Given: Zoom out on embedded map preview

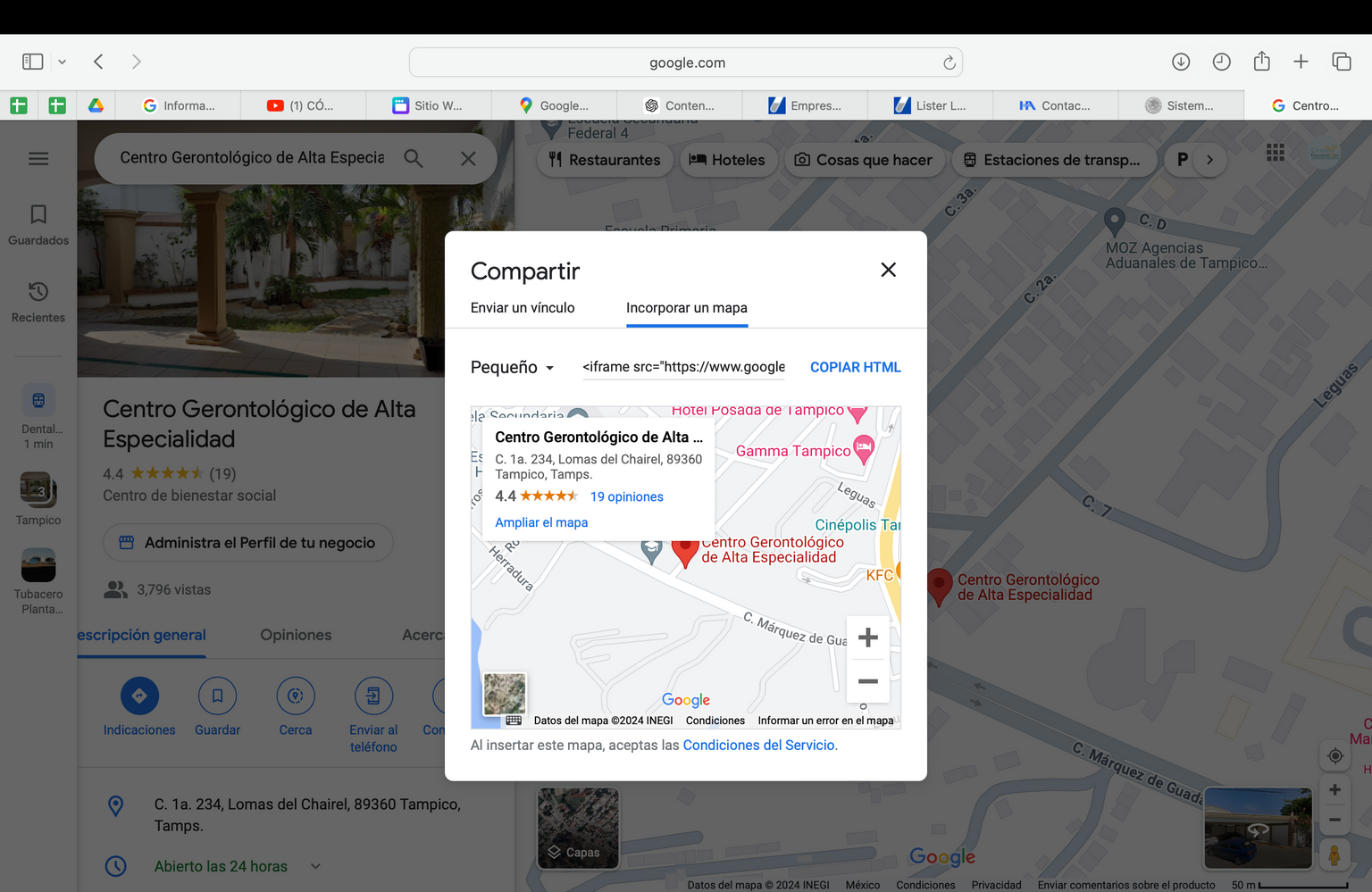Looking at the screenshot, I should click(867, 681).
